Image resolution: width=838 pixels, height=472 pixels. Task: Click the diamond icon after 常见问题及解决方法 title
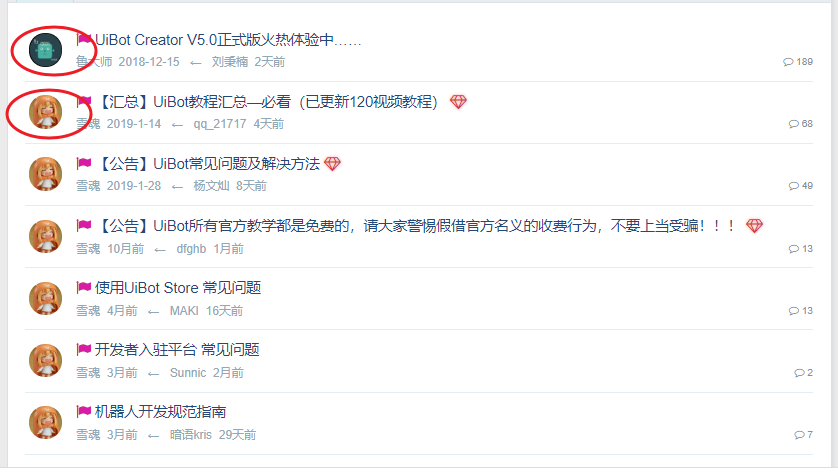[x=332, y=164]
